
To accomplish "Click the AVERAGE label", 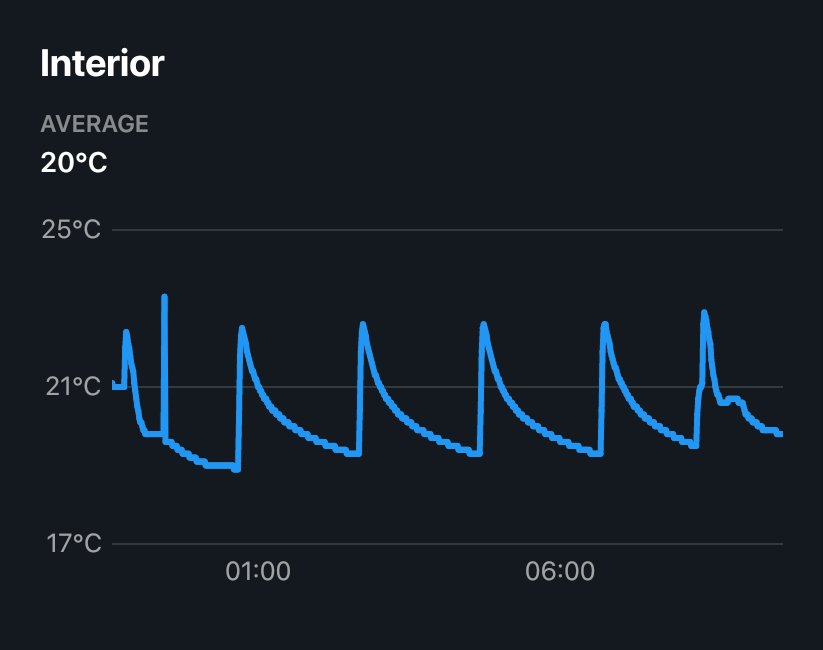I will [x=94, y=124].
